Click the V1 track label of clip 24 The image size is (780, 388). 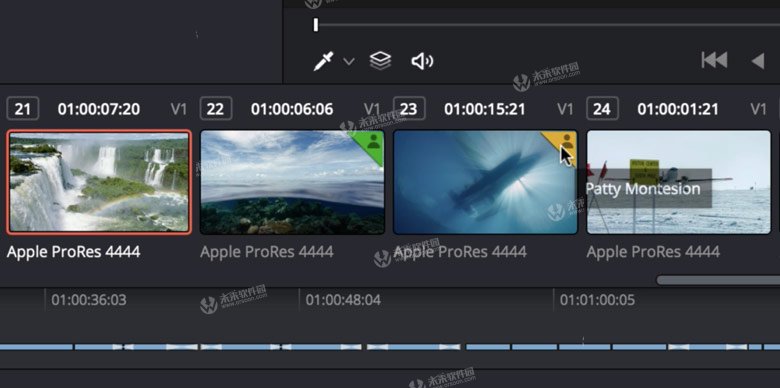tap(759, 109)
